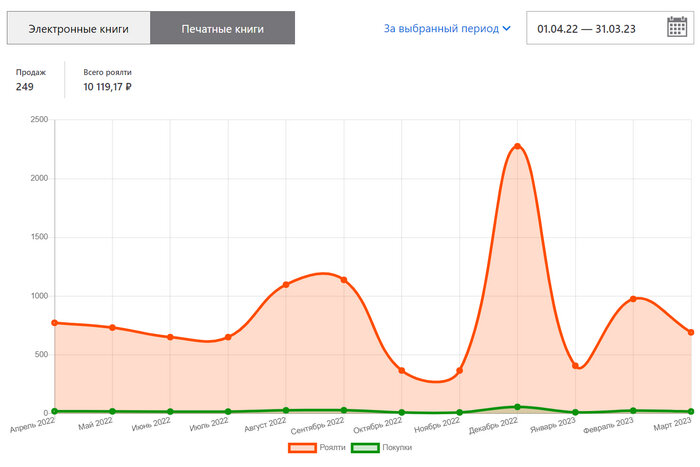Select the Январь 2023 royalty data point

coord(575,366)
